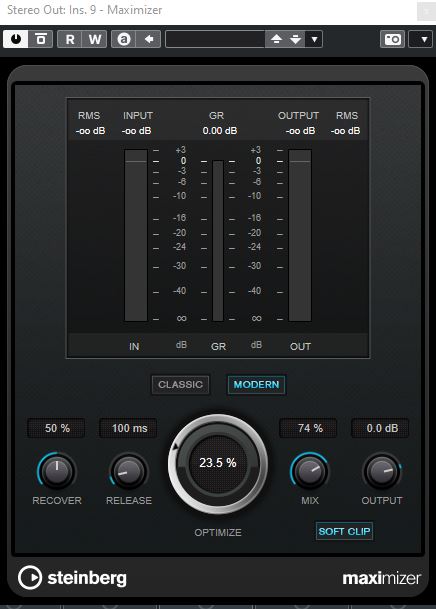Click the RELEASE knob

[x=129, y=472]
